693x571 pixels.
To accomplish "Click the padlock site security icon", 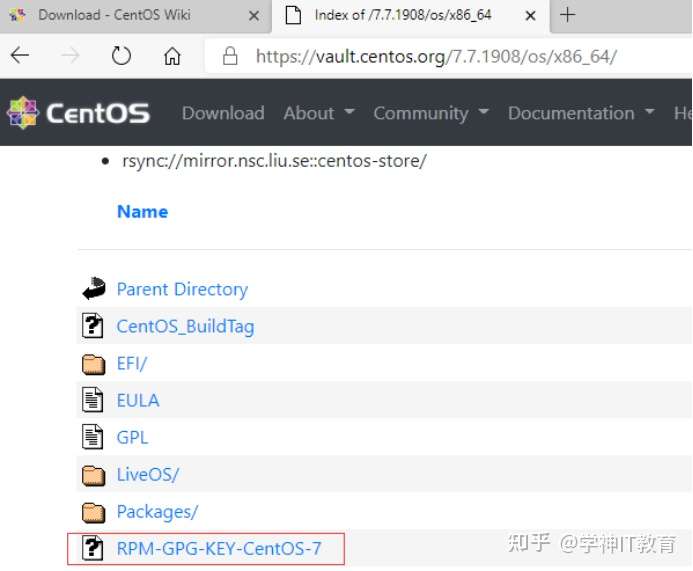I will click(230, 56).
